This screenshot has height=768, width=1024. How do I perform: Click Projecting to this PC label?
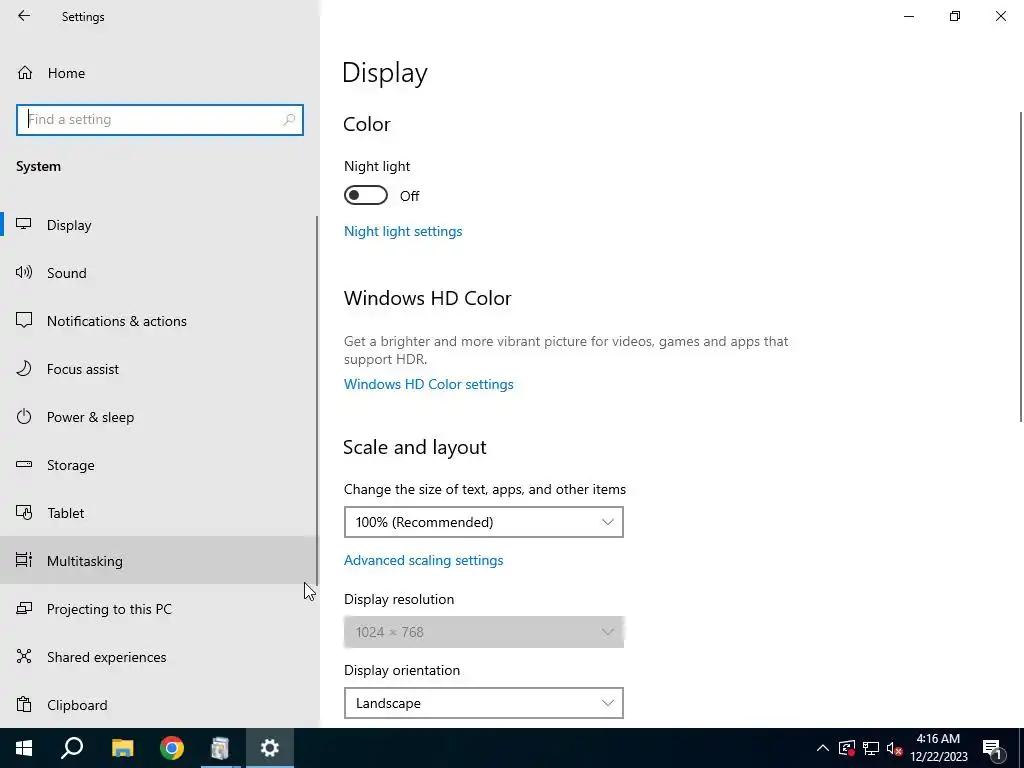point(109,609)
